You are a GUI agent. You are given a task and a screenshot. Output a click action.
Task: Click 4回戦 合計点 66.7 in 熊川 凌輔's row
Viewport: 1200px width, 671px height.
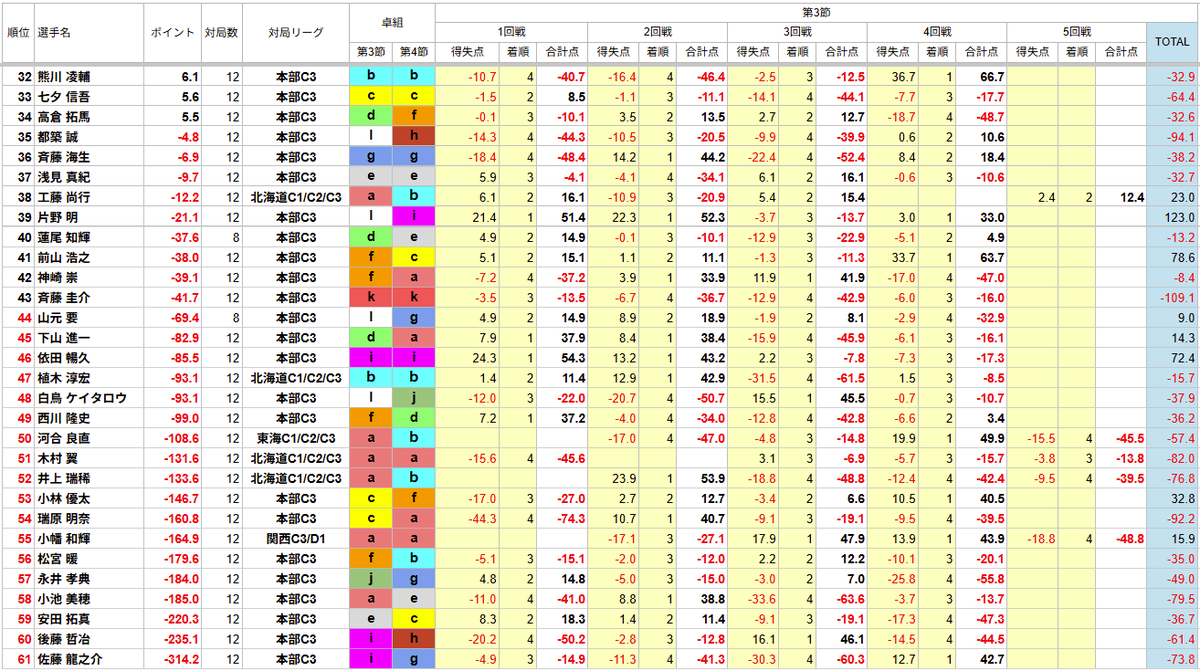click(992, 76)
